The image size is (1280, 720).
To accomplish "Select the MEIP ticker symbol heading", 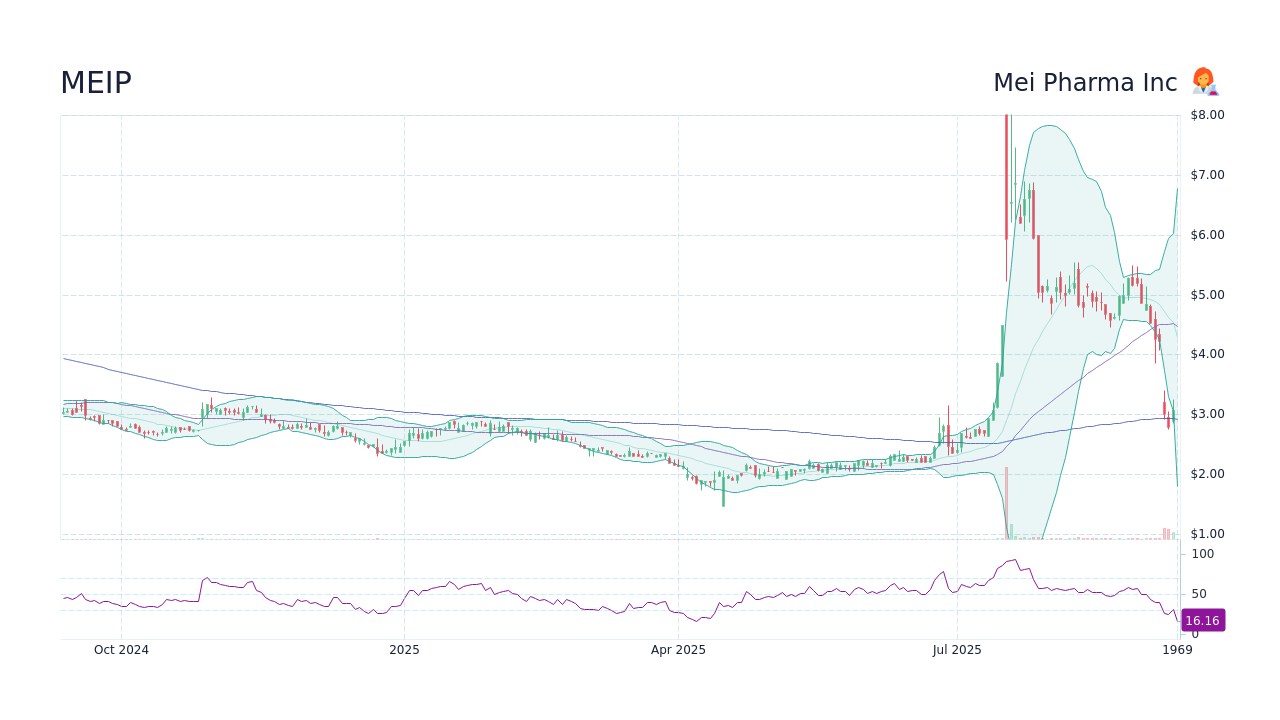I will click(95, 83).
